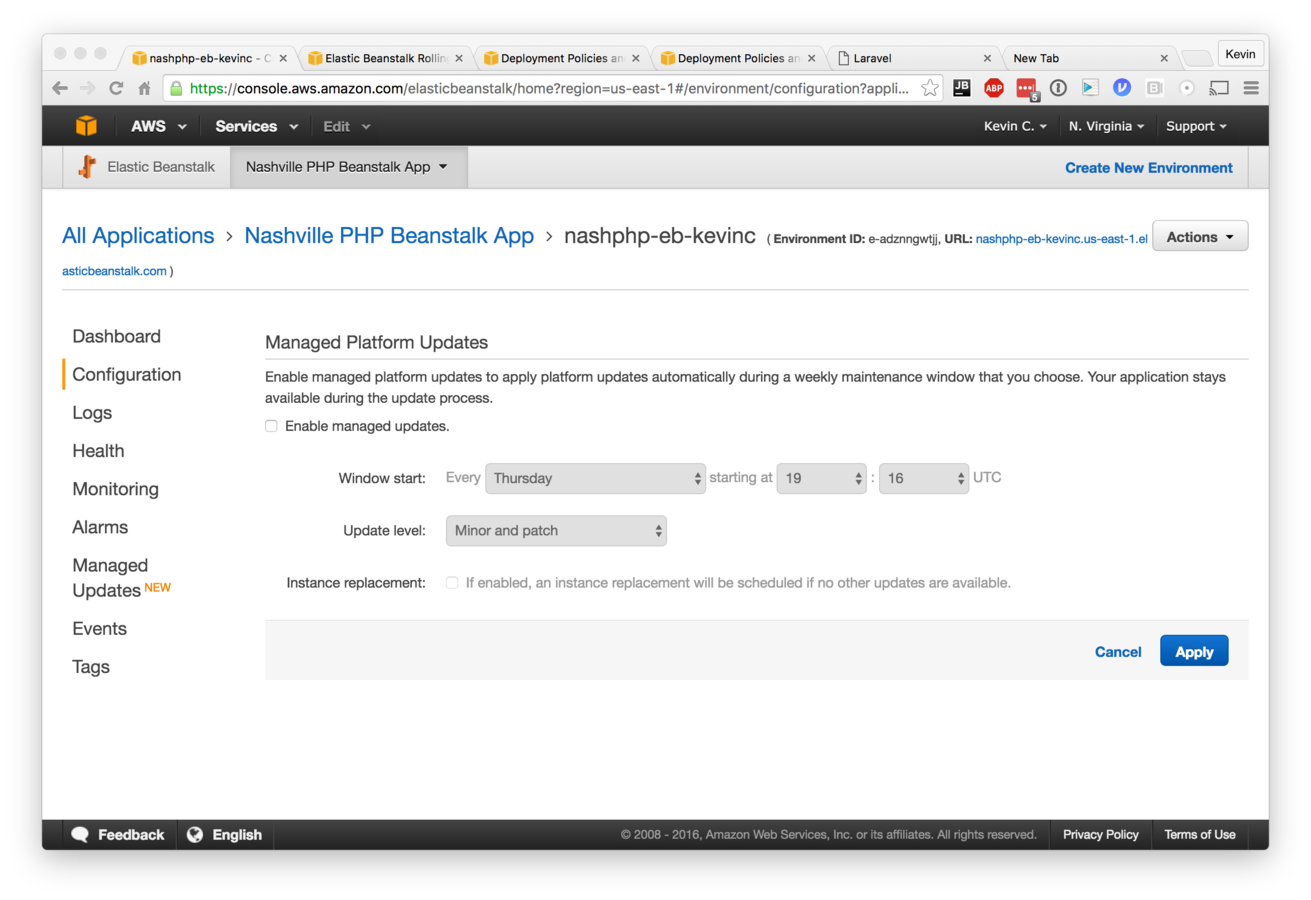The height and width of the screenshot is (900, 1311).
Task: Expand the AWS menu in the header
Action: 158,126
